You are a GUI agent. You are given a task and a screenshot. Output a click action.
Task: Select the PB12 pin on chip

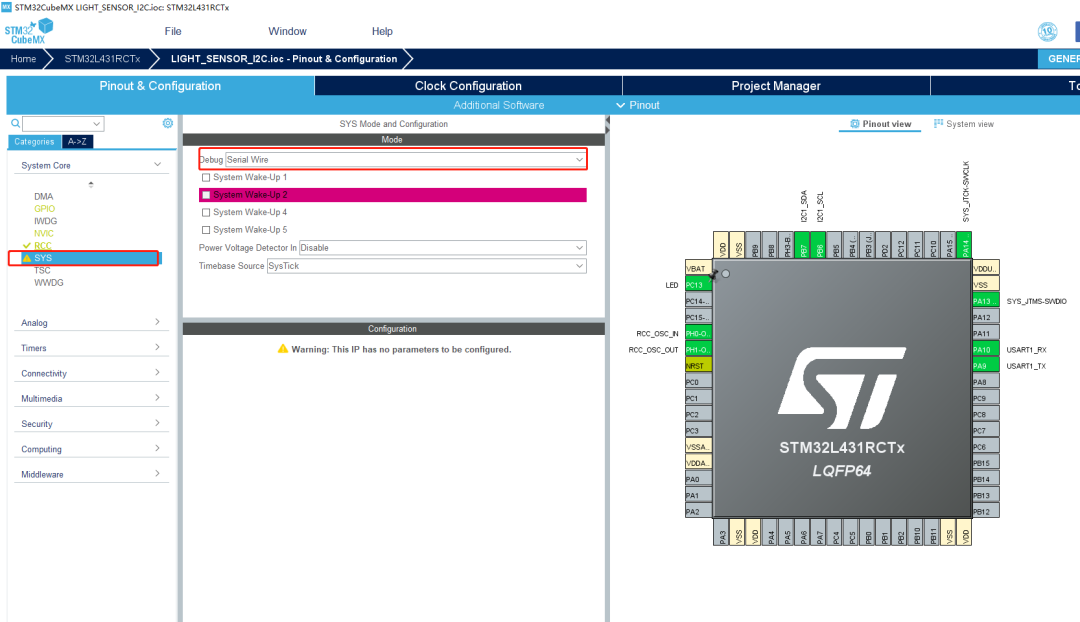pyautogui.click(x=985, y=511)
